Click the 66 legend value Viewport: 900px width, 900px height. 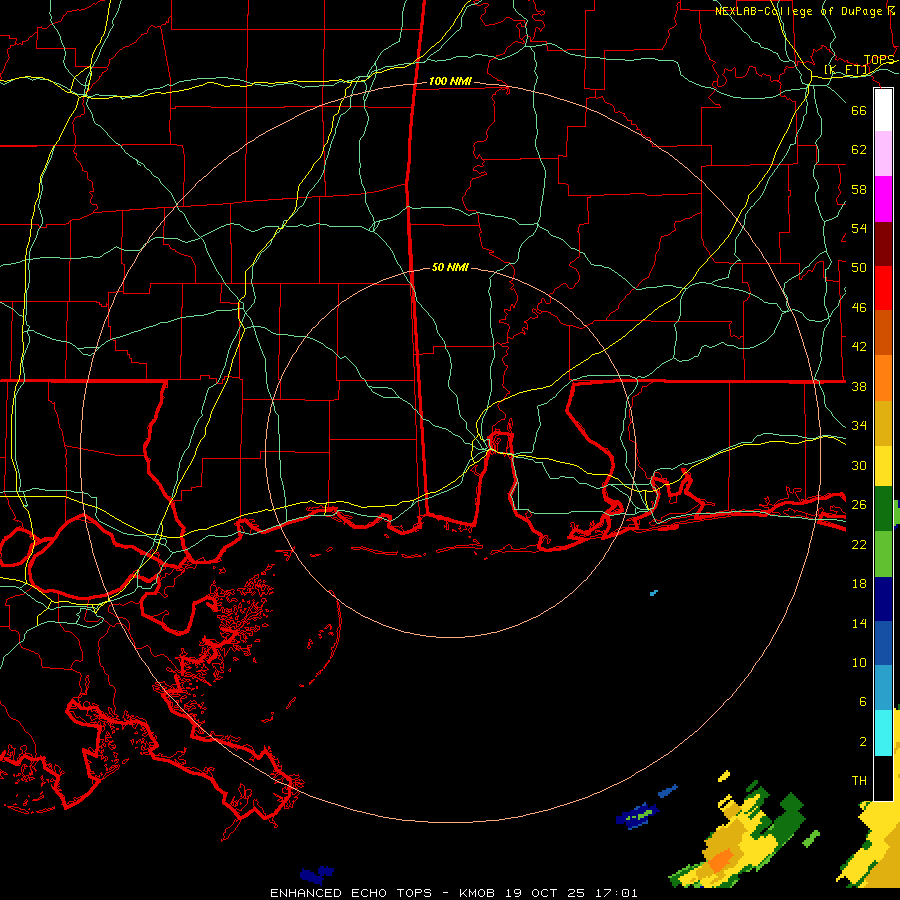859,110
